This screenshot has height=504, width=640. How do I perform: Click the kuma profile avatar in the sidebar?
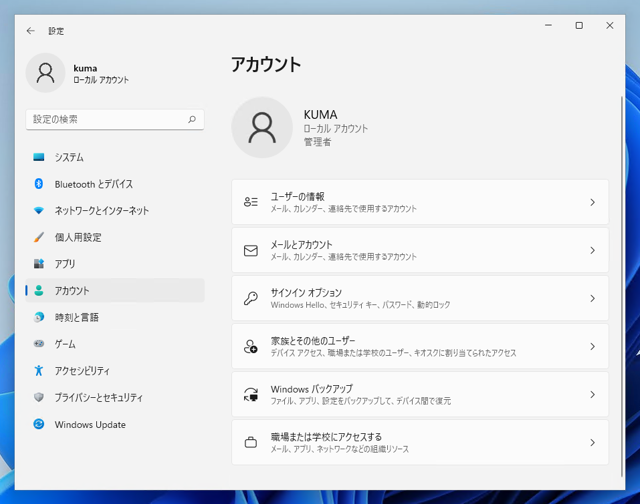tap(45, 73)
